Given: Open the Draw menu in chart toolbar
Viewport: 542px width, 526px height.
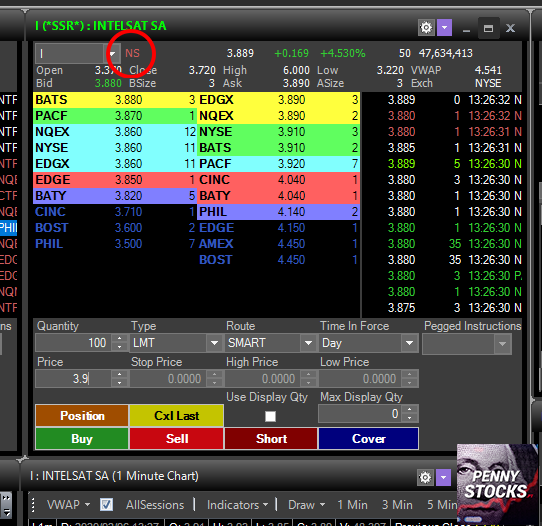Looking at the screenshot, I should click(x=306, y=505).
